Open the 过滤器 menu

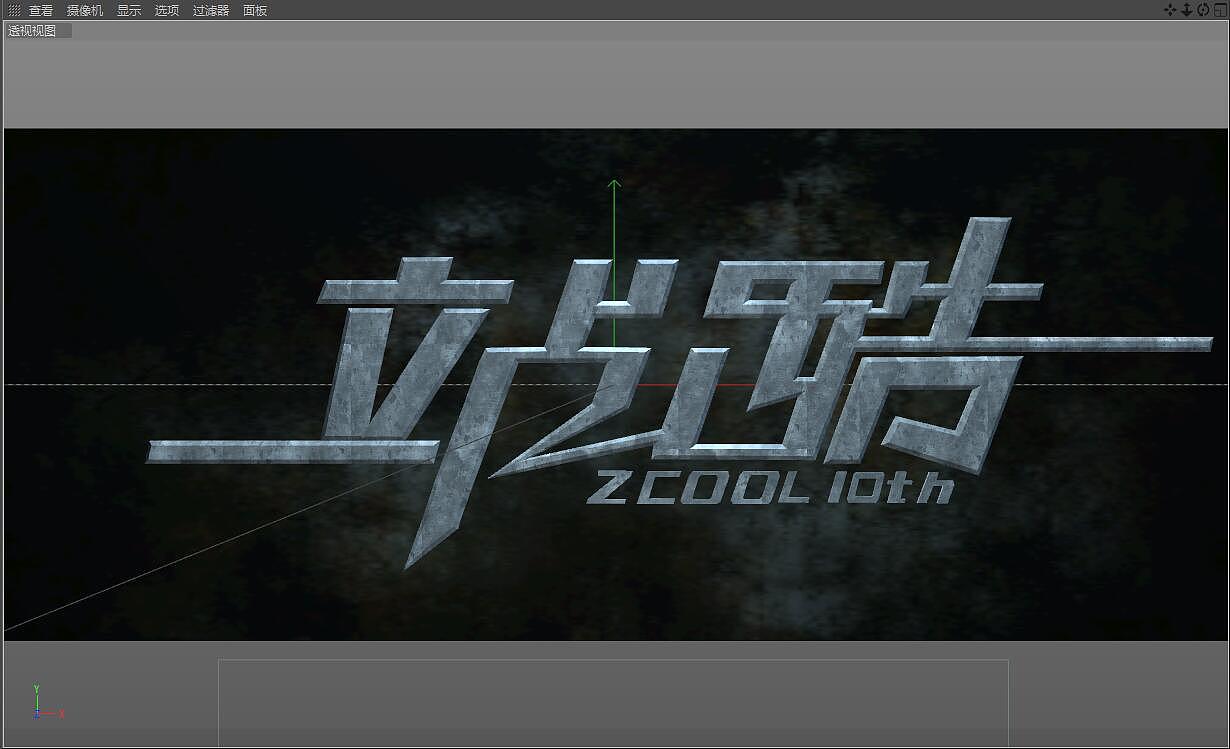(211, 10)
